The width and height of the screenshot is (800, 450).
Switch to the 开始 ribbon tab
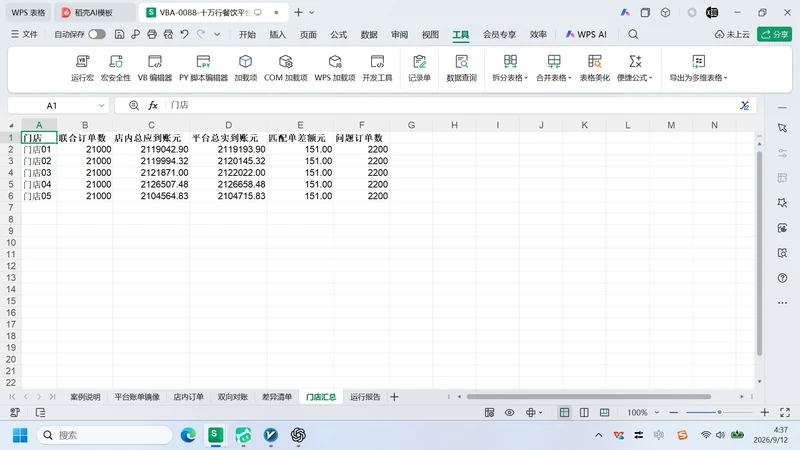247,34
